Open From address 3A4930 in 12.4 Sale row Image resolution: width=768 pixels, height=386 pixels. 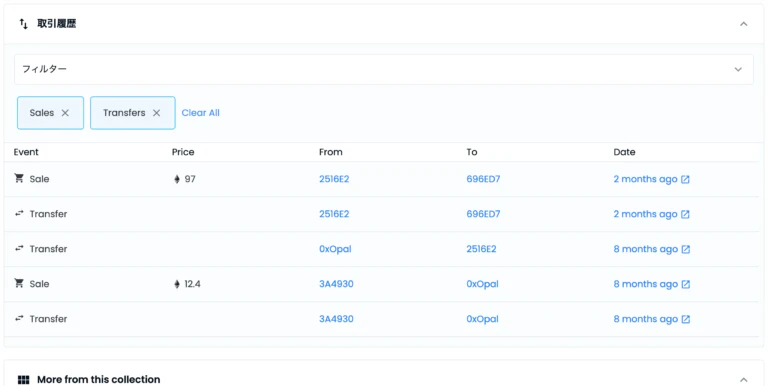tap(336, 284)
